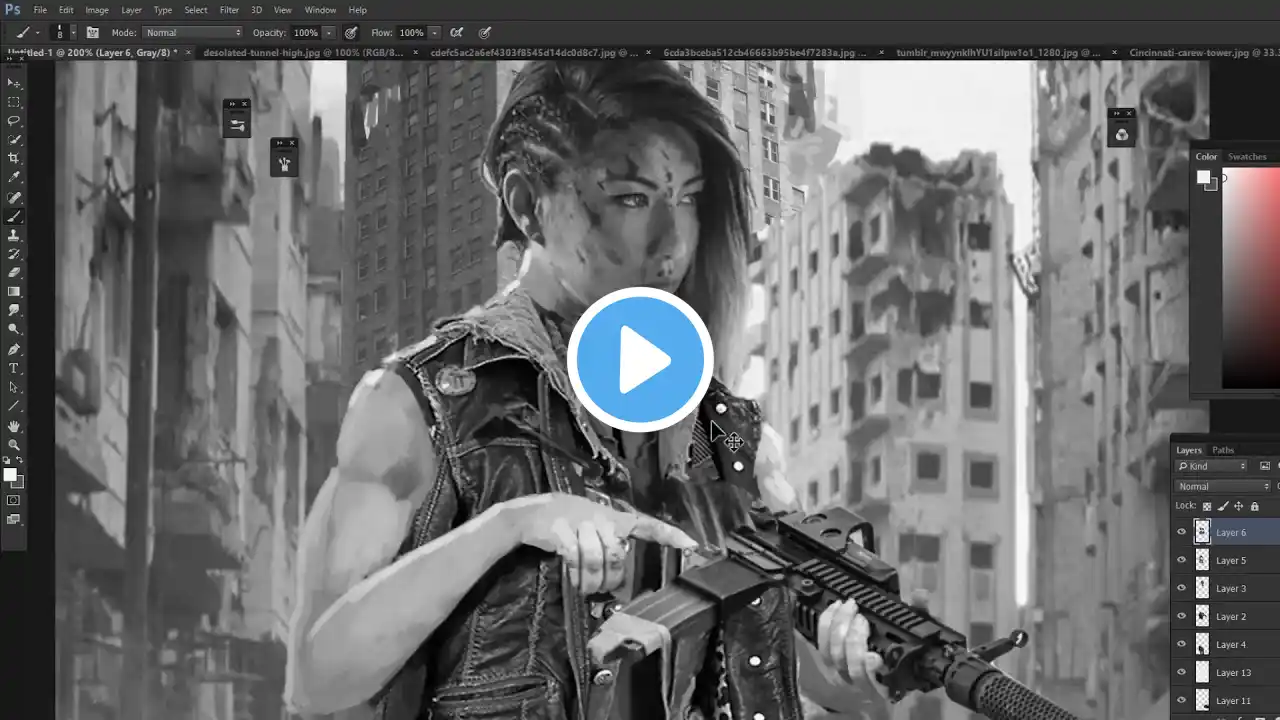Reset default foreground and background colors
Viewport: 1280px width, 720px height.
pyautogui.click(x=8, y=461)
